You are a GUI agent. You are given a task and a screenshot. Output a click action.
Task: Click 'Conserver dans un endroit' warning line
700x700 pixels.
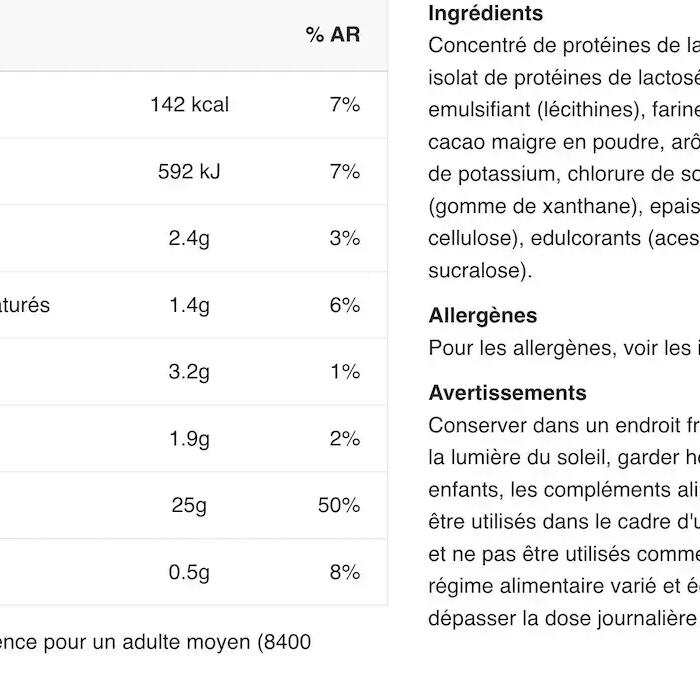[x=564, y=425]
